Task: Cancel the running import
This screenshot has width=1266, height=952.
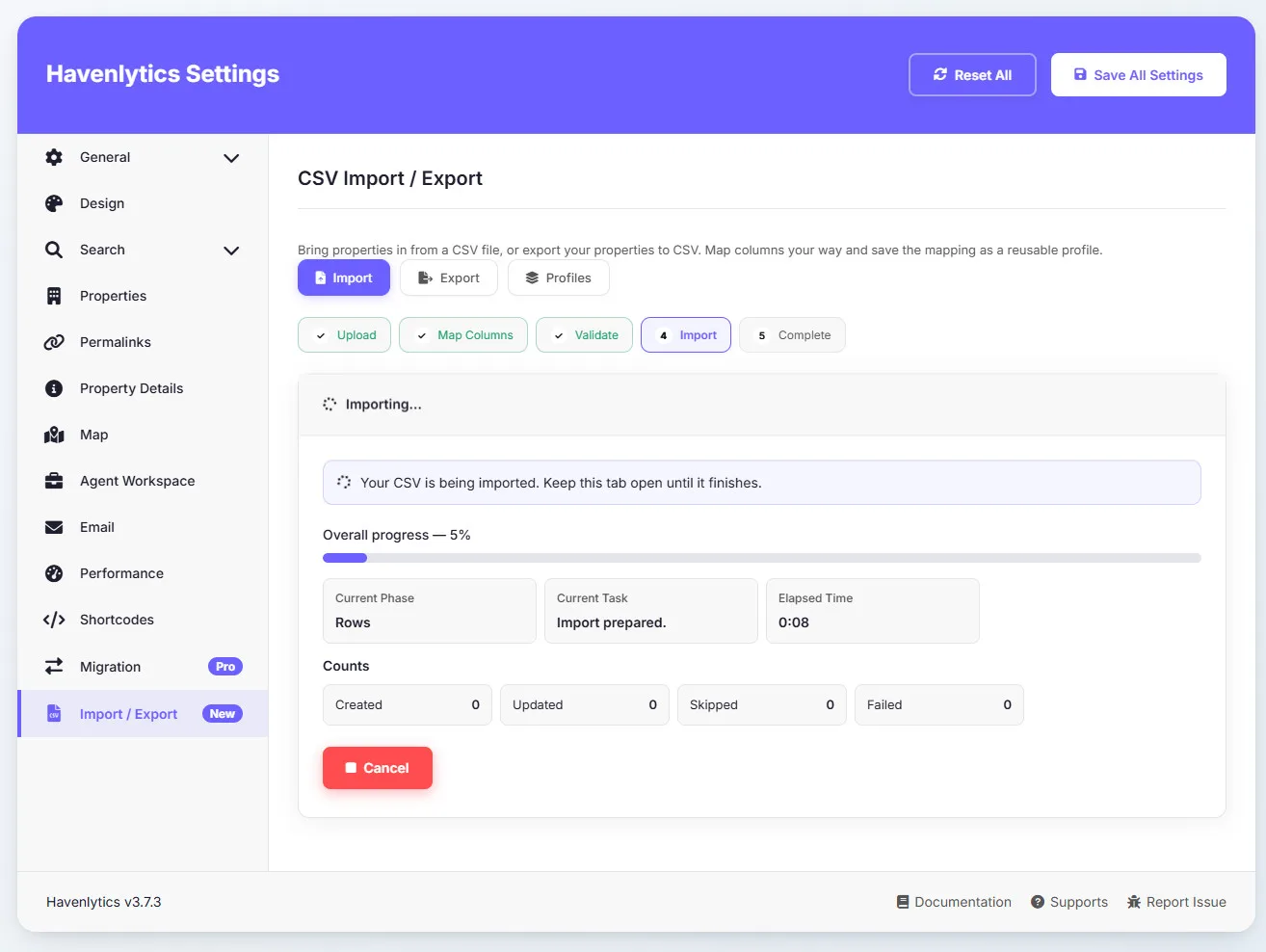Action: point(378,768)
